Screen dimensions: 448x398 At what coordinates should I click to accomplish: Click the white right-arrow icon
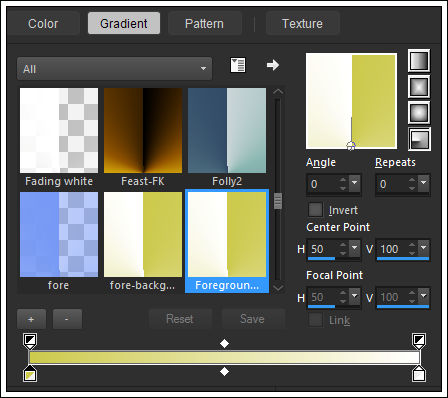(273, 65)
